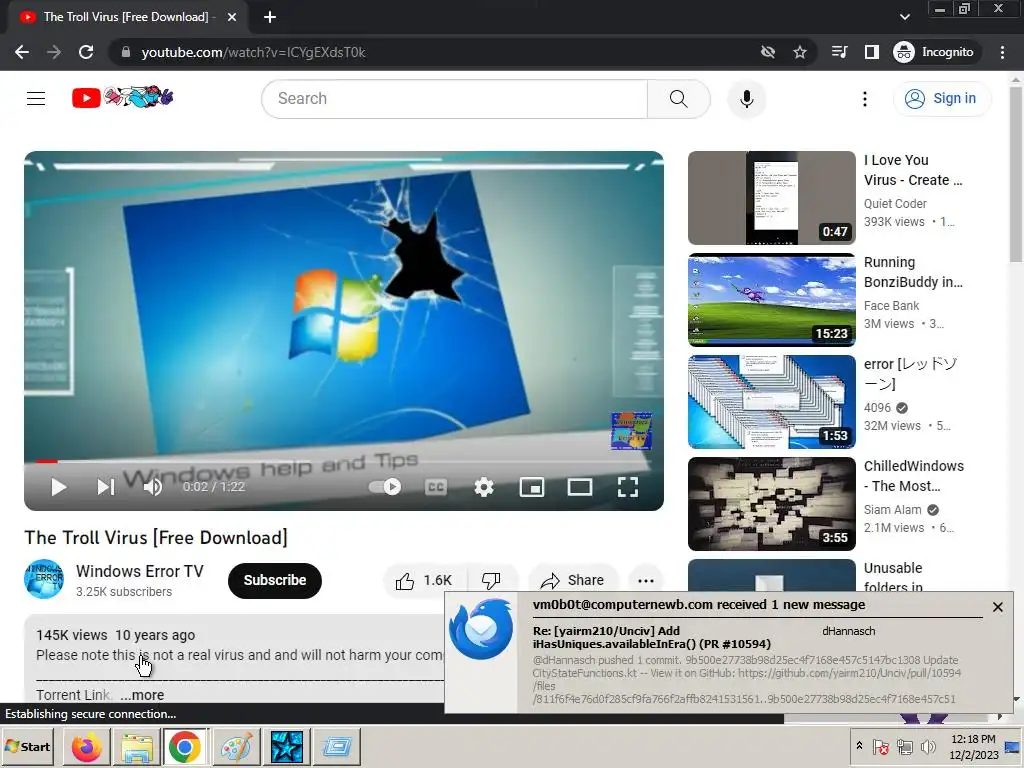Open more actions ellipsis under video
Screen dimensions: 1024x768
(x=646, y=581)
